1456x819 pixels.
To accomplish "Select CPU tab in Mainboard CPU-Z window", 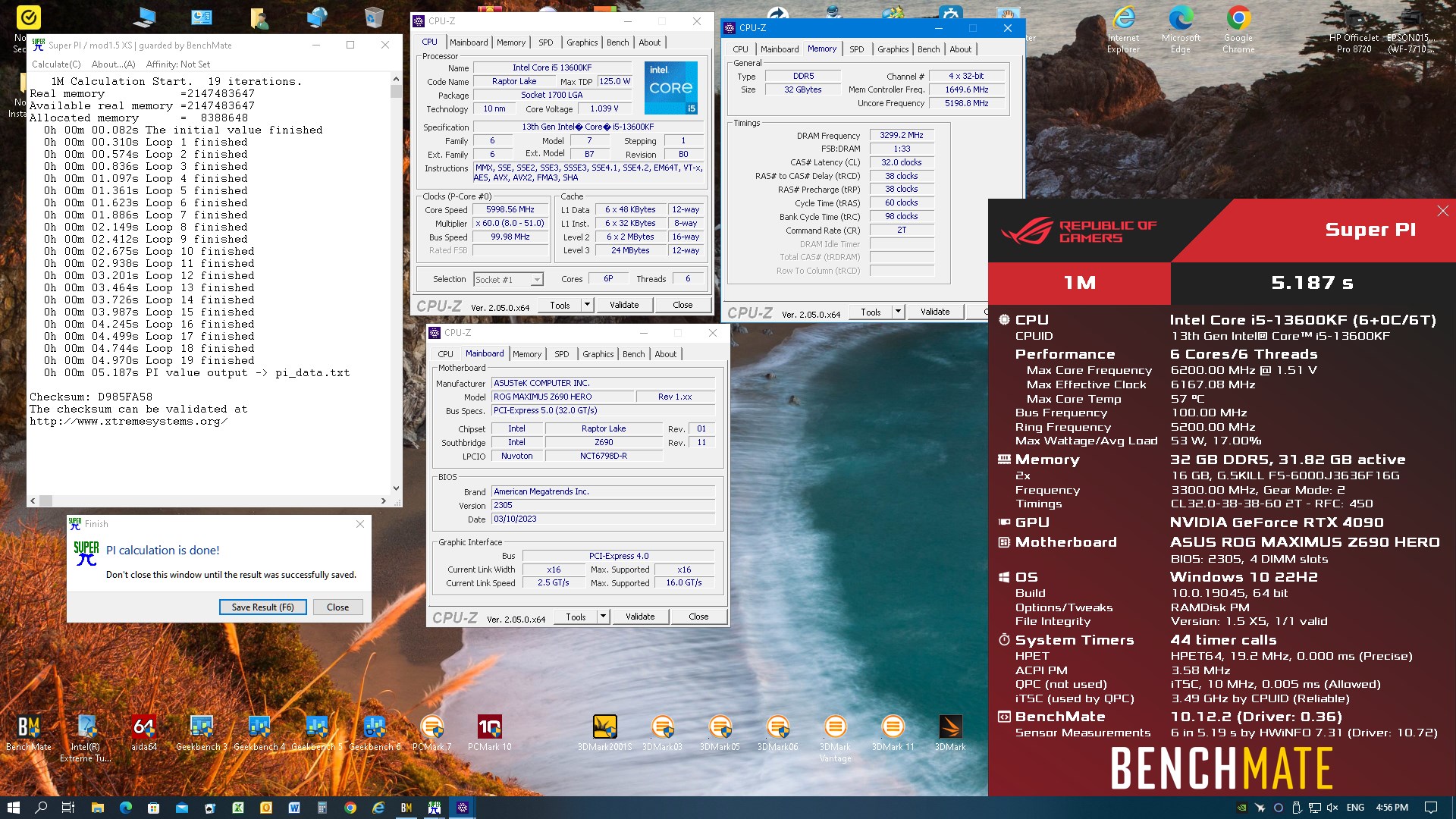I will [445, 354].
